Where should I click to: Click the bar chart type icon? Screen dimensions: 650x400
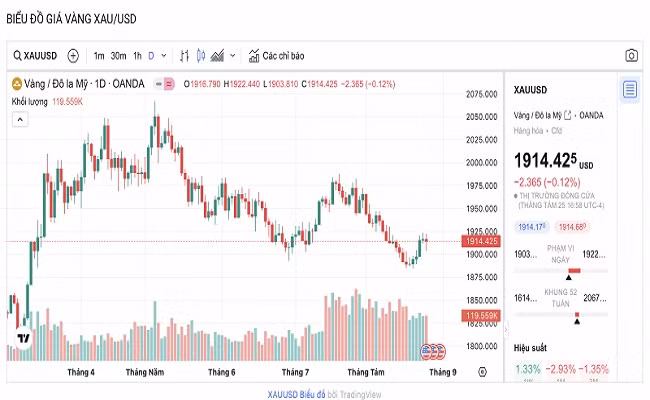coord(184,56)
